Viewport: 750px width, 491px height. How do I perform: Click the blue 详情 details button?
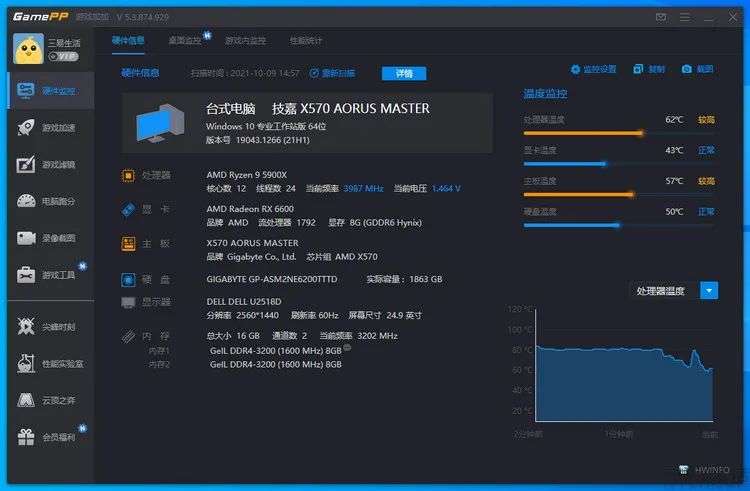404,74
